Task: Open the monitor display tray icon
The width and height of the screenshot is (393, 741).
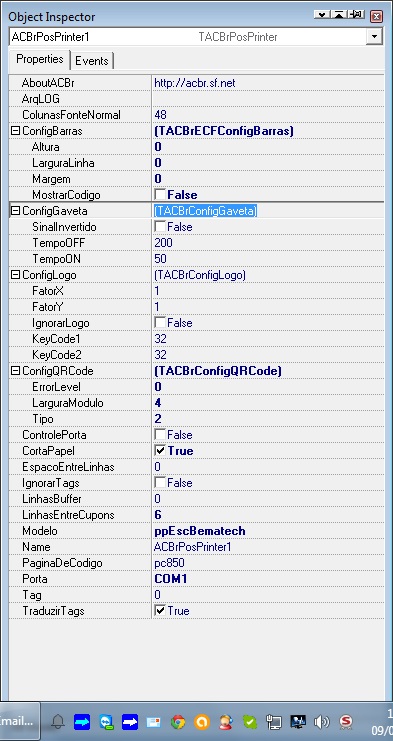Action: point(298,722)
